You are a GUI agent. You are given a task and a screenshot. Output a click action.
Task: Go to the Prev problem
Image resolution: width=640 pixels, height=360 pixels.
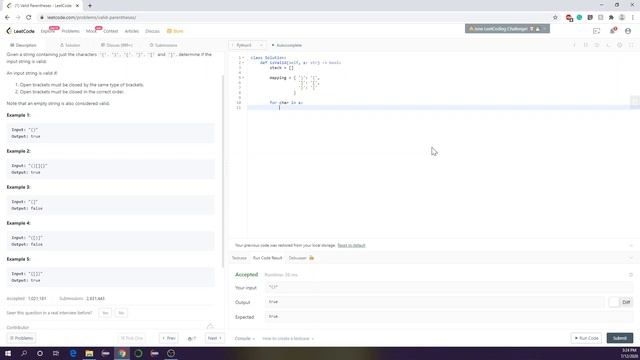[169, 338]
